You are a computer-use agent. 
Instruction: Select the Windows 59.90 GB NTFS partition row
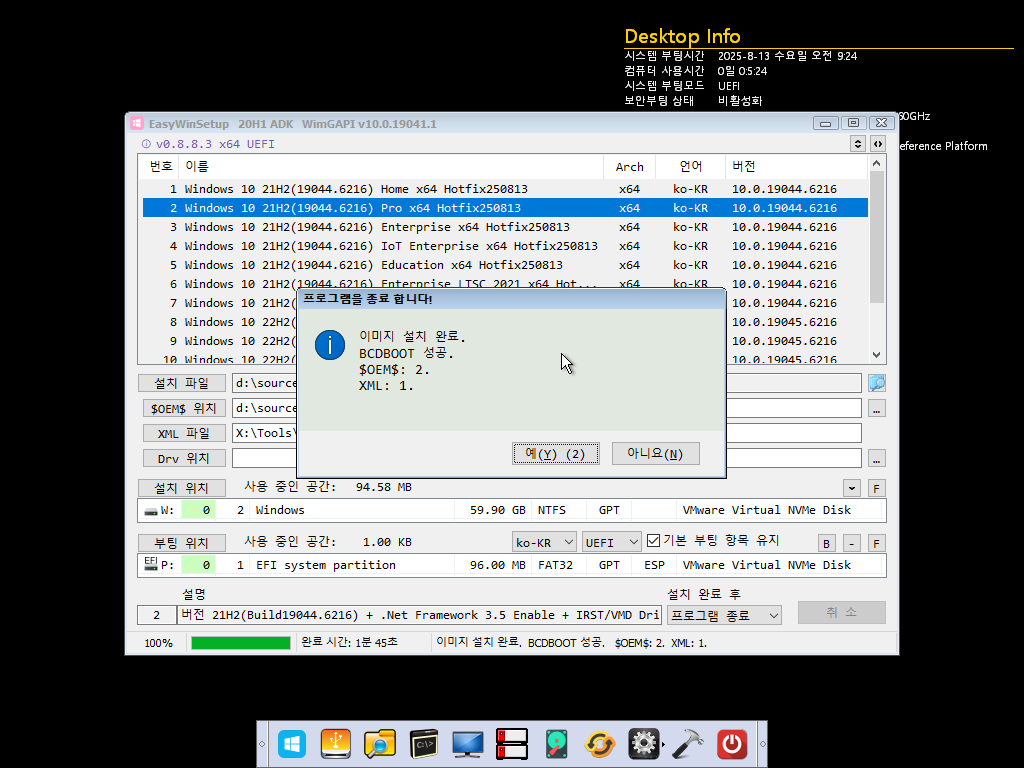click(x=511, y=510)
